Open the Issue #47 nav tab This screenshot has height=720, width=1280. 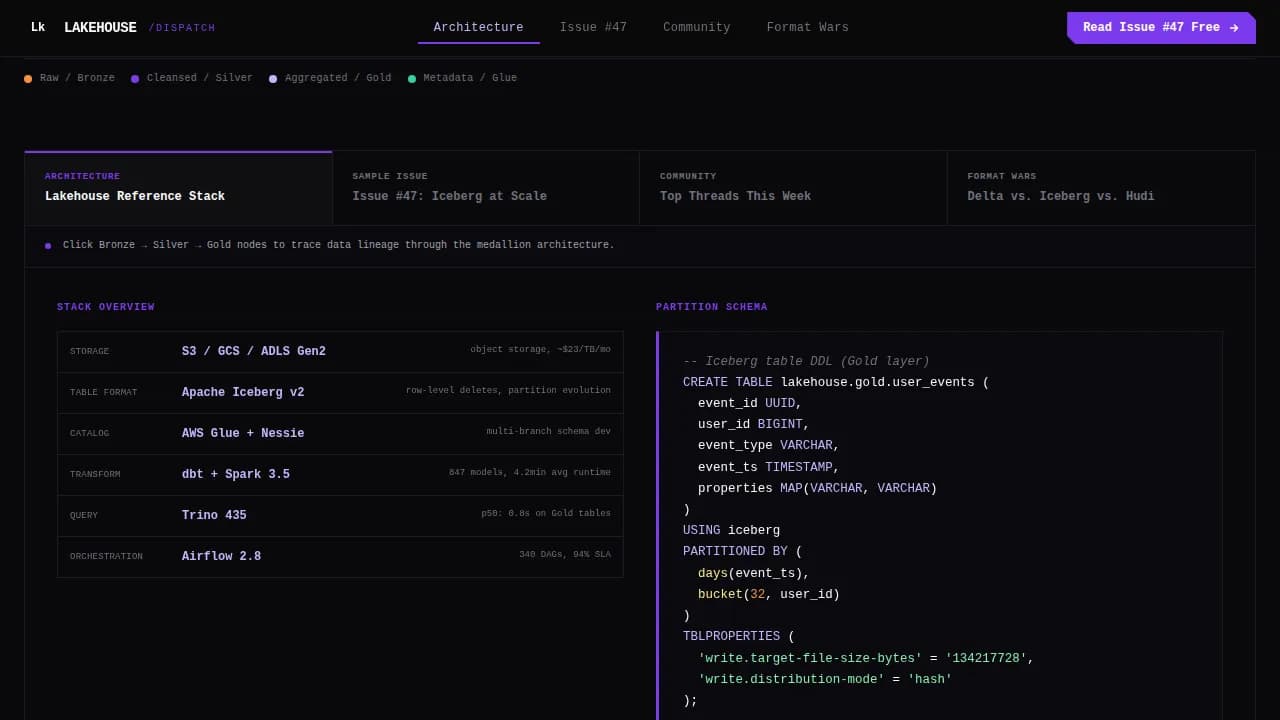[x=593, y=28]
